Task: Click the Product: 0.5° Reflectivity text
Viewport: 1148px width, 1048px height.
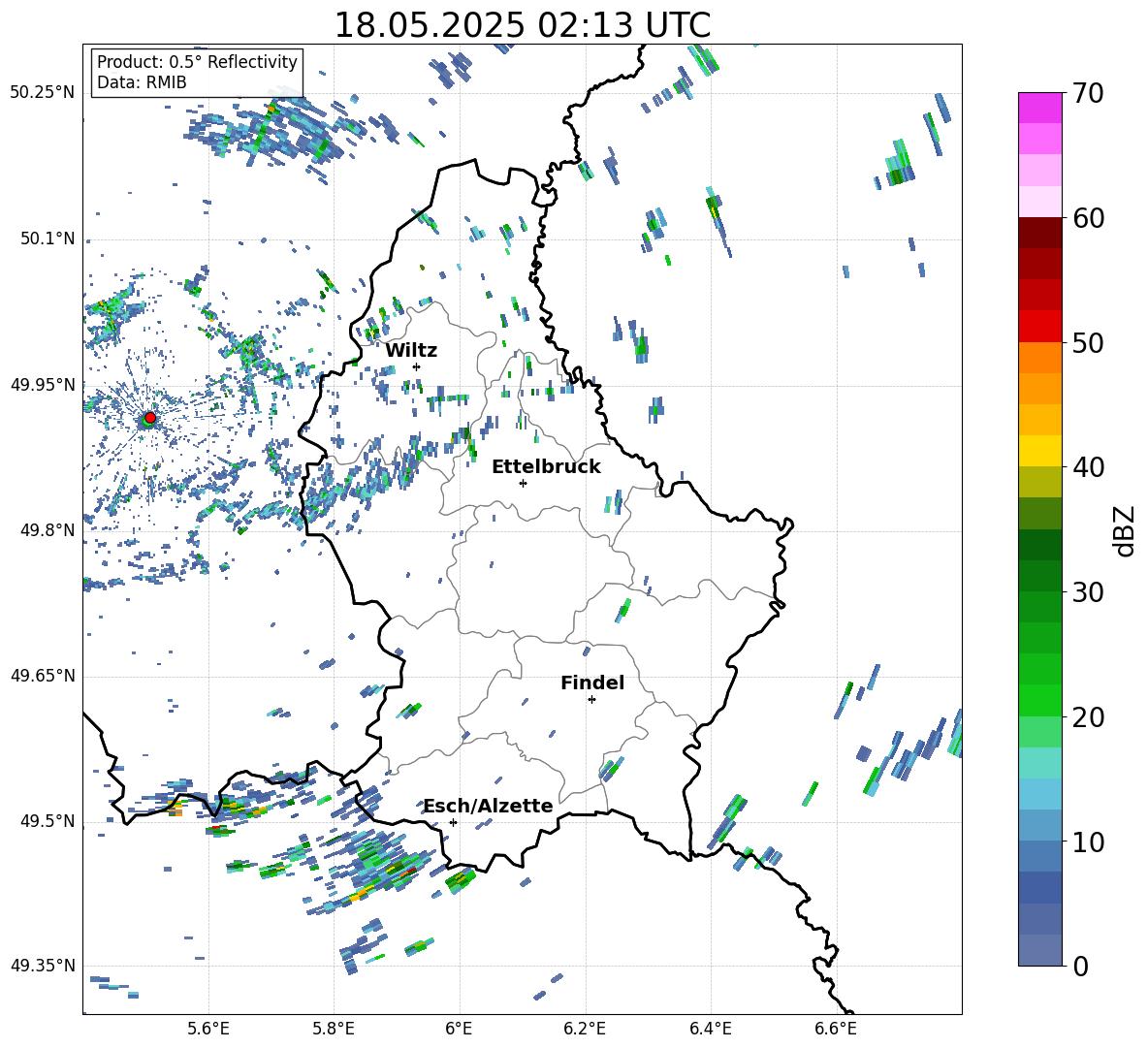Action: pyautogui.click(x=197, y=62)
